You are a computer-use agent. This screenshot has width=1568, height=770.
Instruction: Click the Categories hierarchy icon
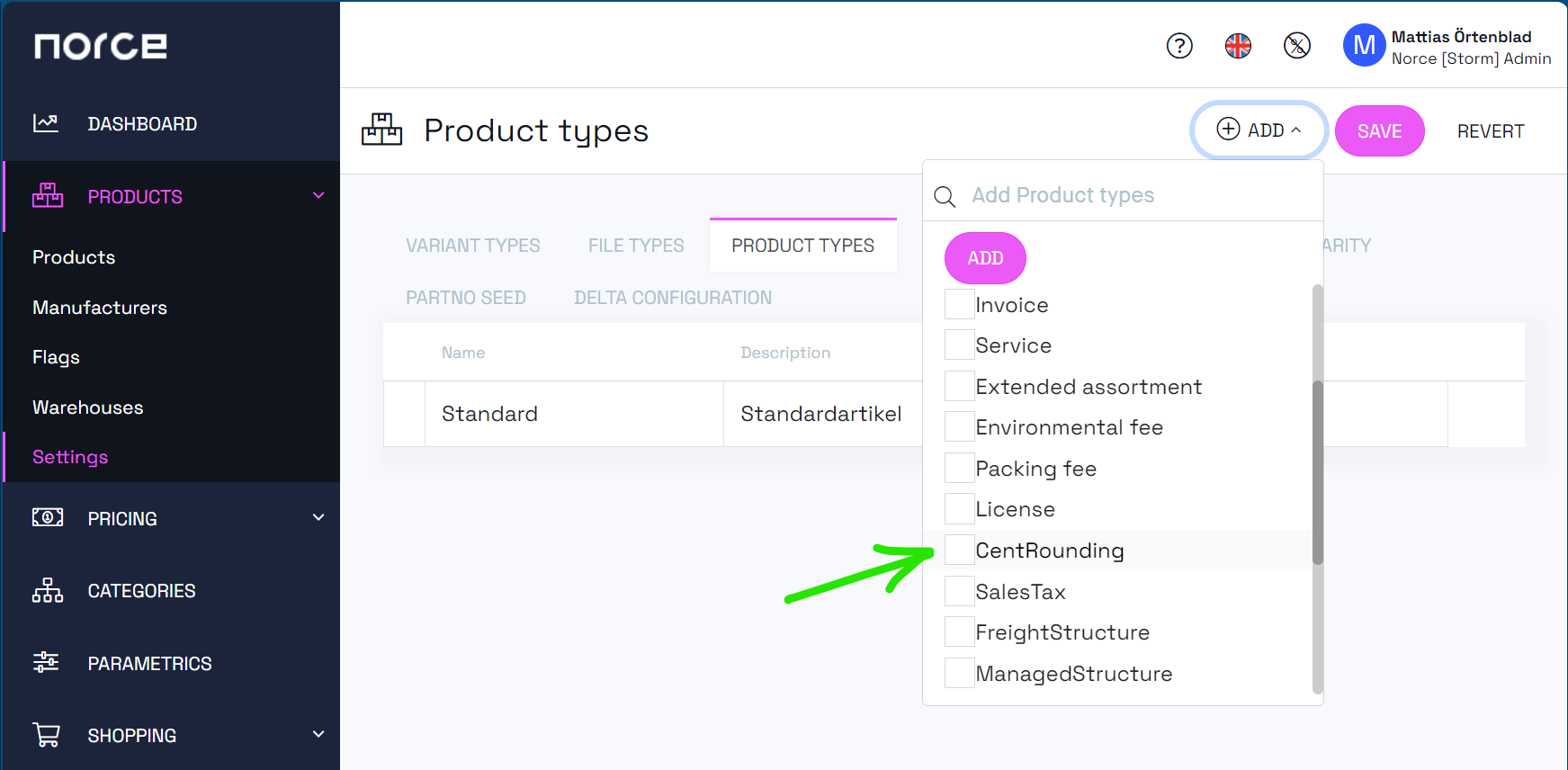(48, 590)
